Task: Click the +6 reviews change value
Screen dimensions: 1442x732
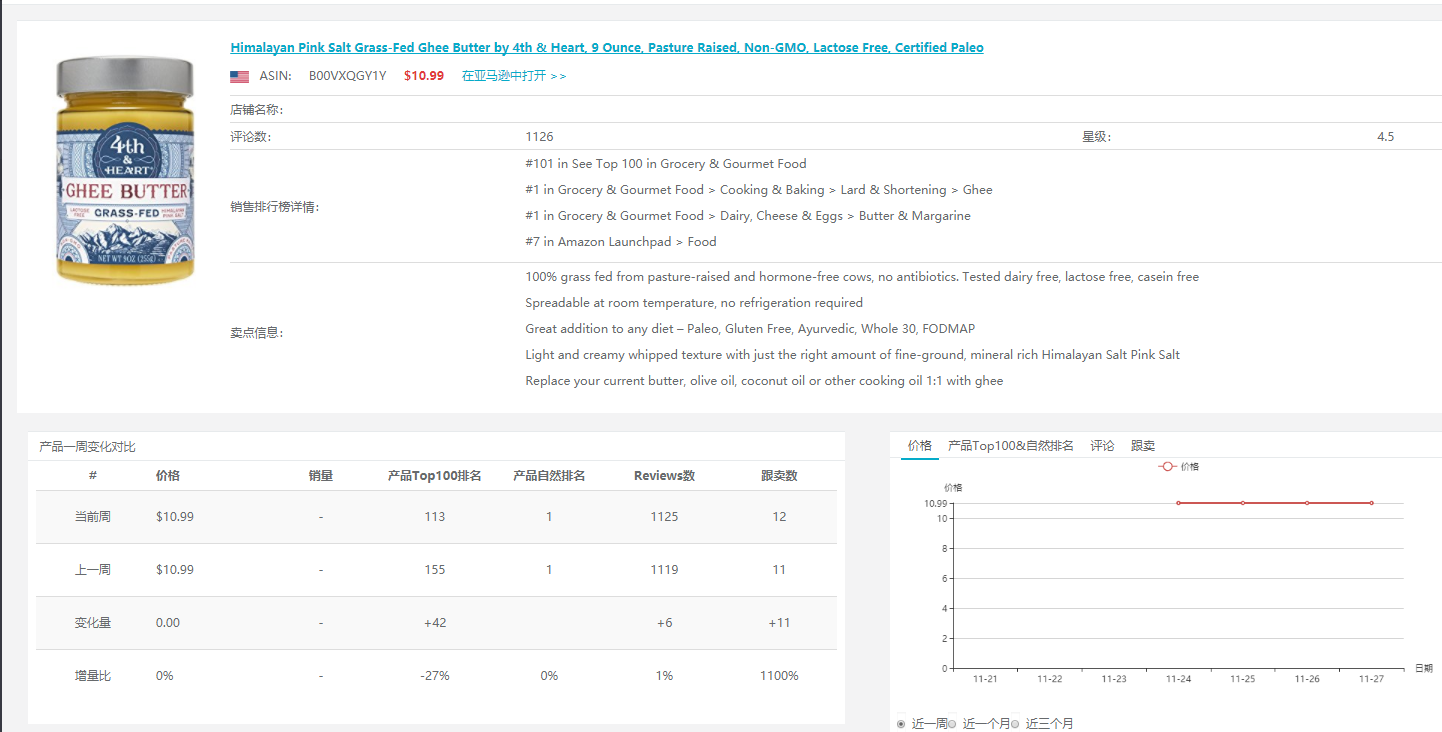Action: [x=664, y=623]
